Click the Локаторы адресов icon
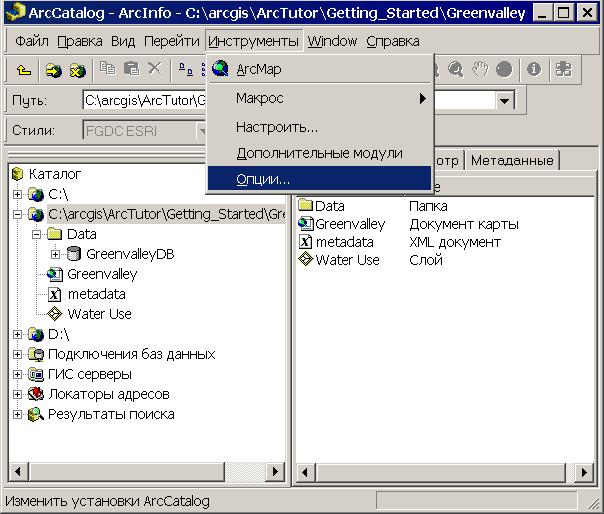 coord(36,394)
